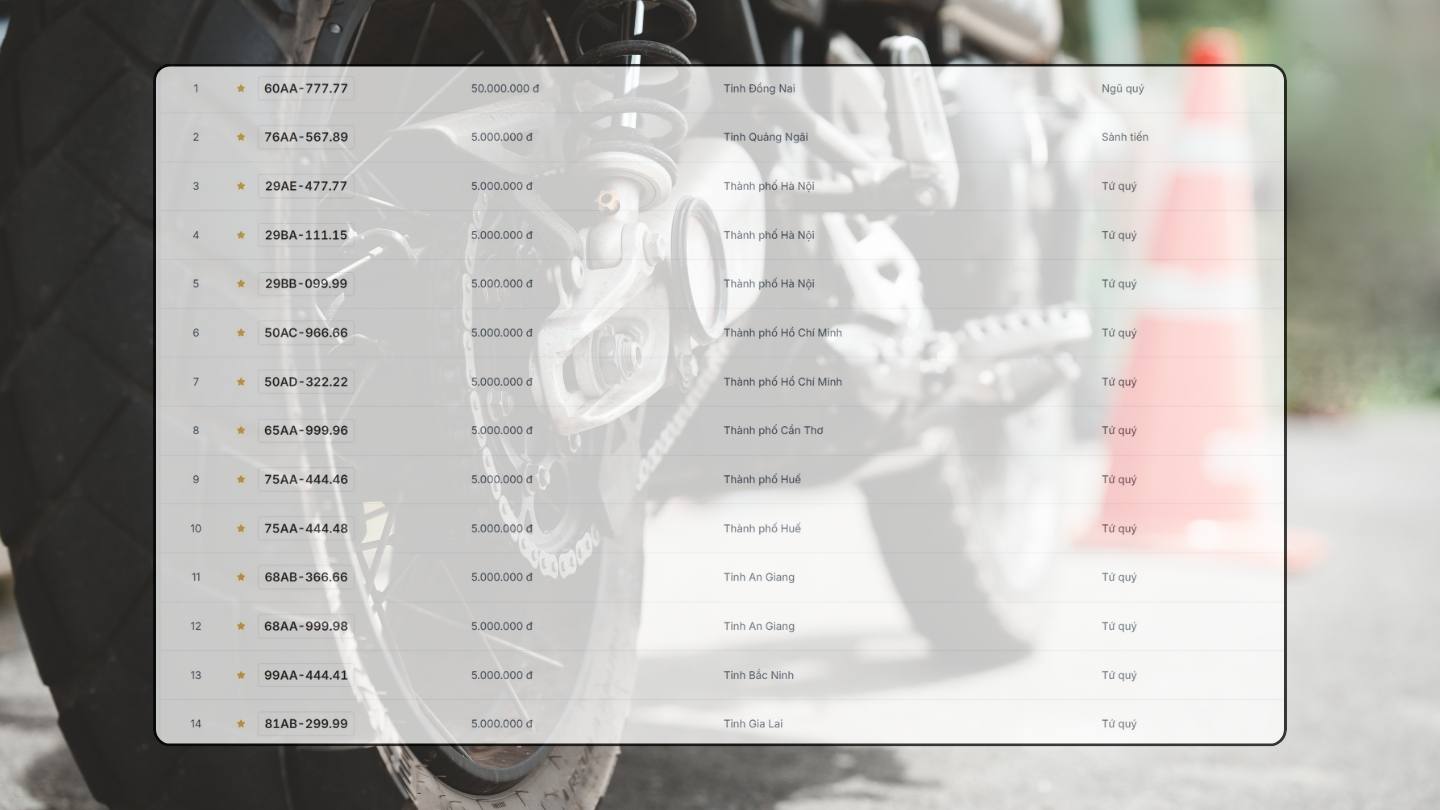Click Tỉnh Gia Lai cell
This screenshot has width=1440, height=810.
pos(754,724)
